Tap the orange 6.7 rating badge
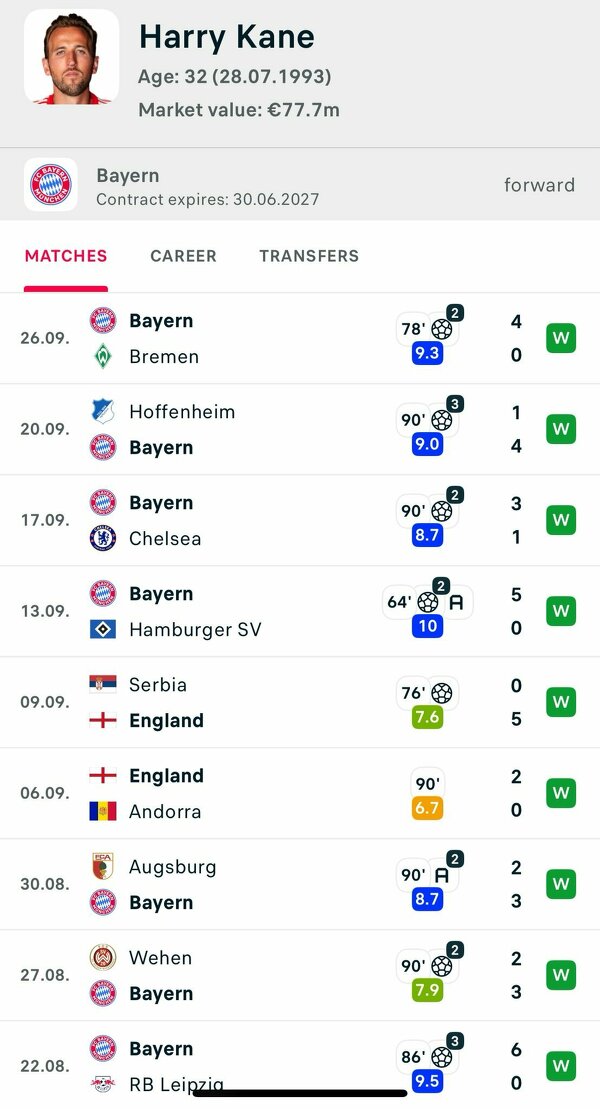The width and height of the screenshot is (600, 1109). tap(427, 808)
